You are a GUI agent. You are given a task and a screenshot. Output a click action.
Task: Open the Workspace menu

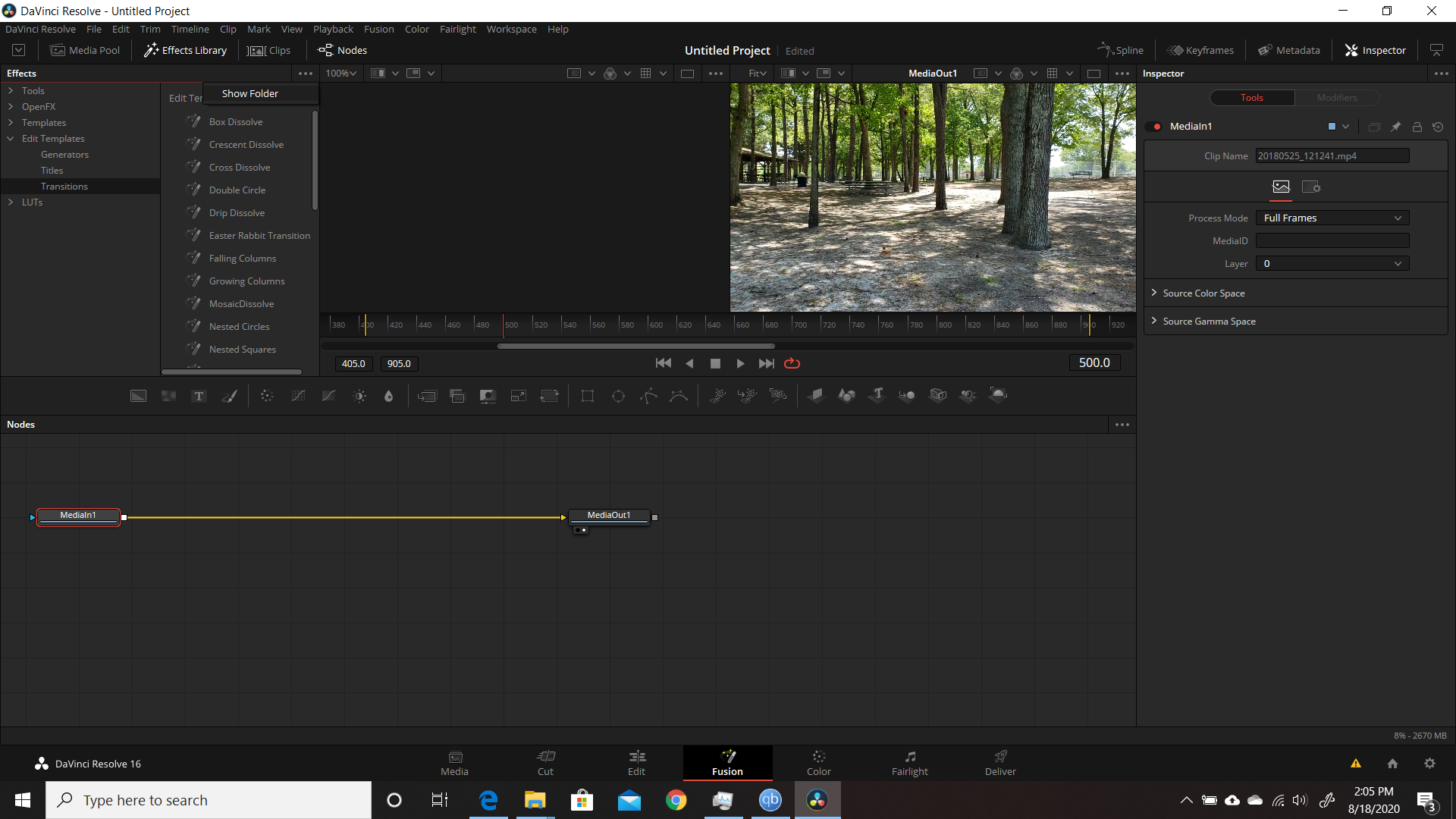click(x=511, y=29)
